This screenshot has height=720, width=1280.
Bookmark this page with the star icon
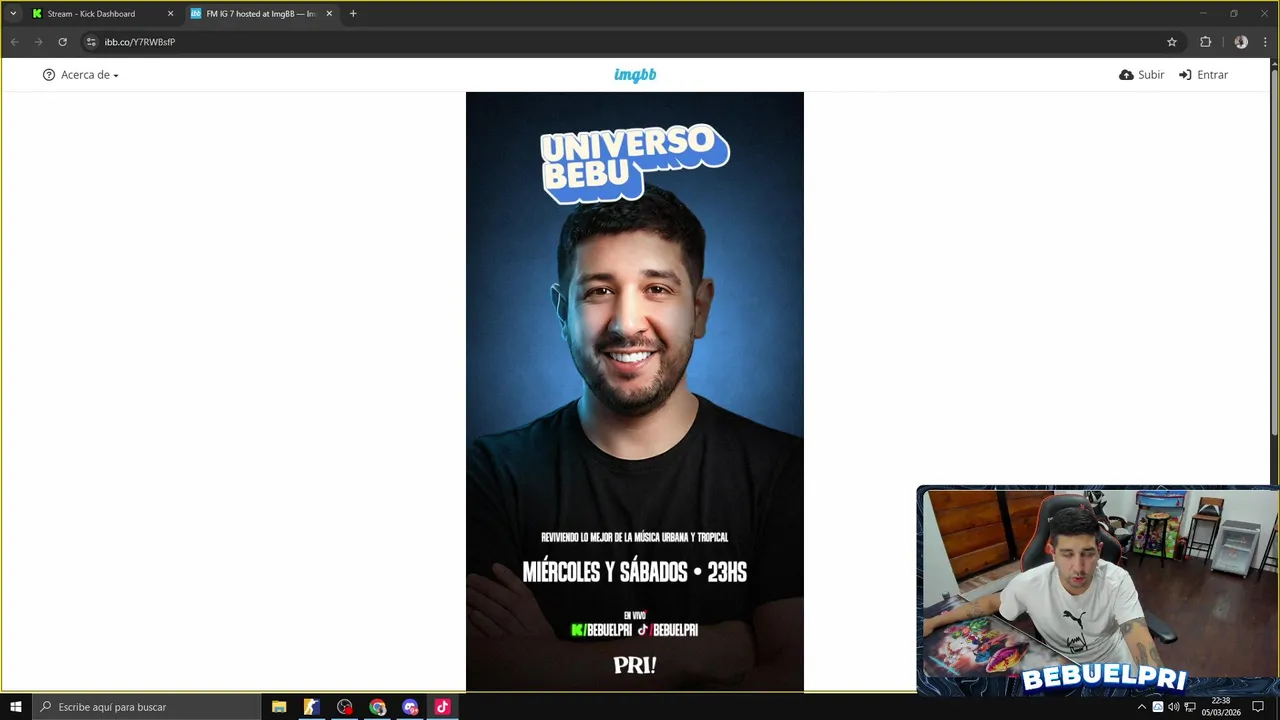click(x=1172, y=42)
